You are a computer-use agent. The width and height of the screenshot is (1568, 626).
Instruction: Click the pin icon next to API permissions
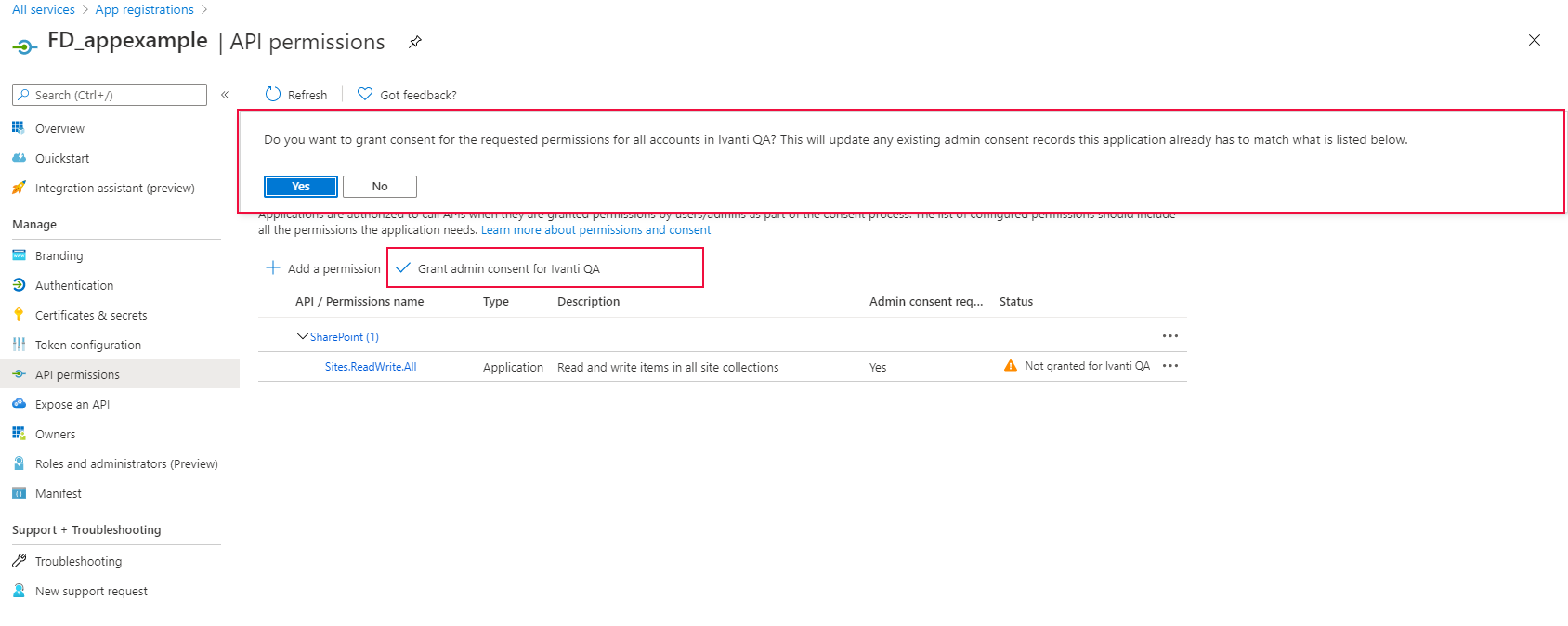pos(415,42)
